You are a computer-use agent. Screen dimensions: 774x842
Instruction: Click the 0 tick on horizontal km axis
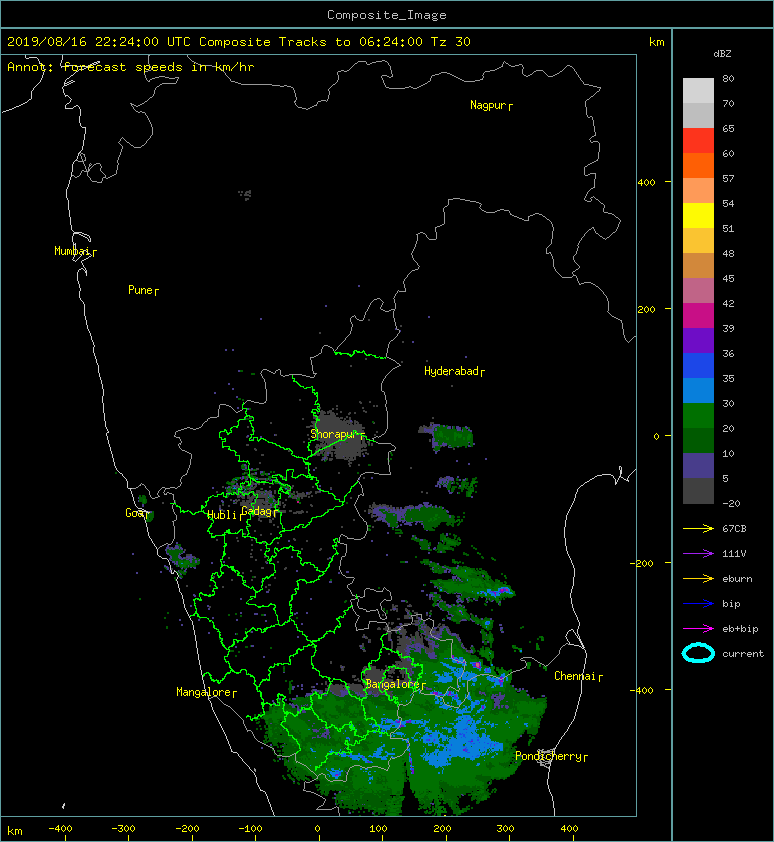point(317,829)
